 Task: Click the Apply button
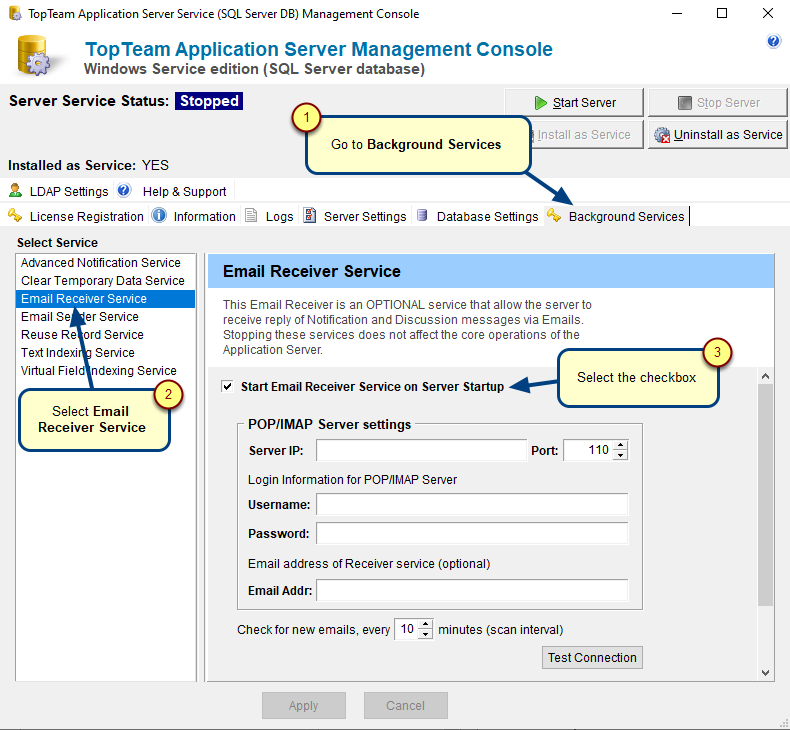tap(304, 705)
